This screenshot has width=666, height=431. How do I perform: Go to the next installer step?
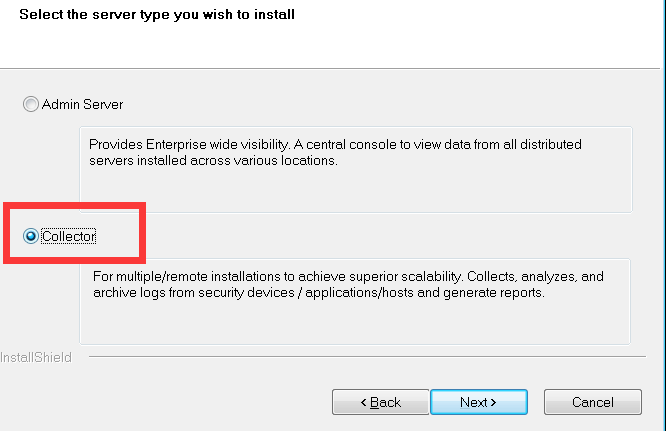(x=479, y=402)
